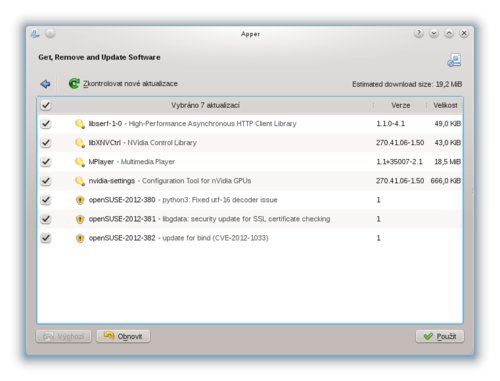Image resolution: width=500 pixels, height=381 pixels.
Task: Sort by the Velikost column header
Action: point(445,105)
